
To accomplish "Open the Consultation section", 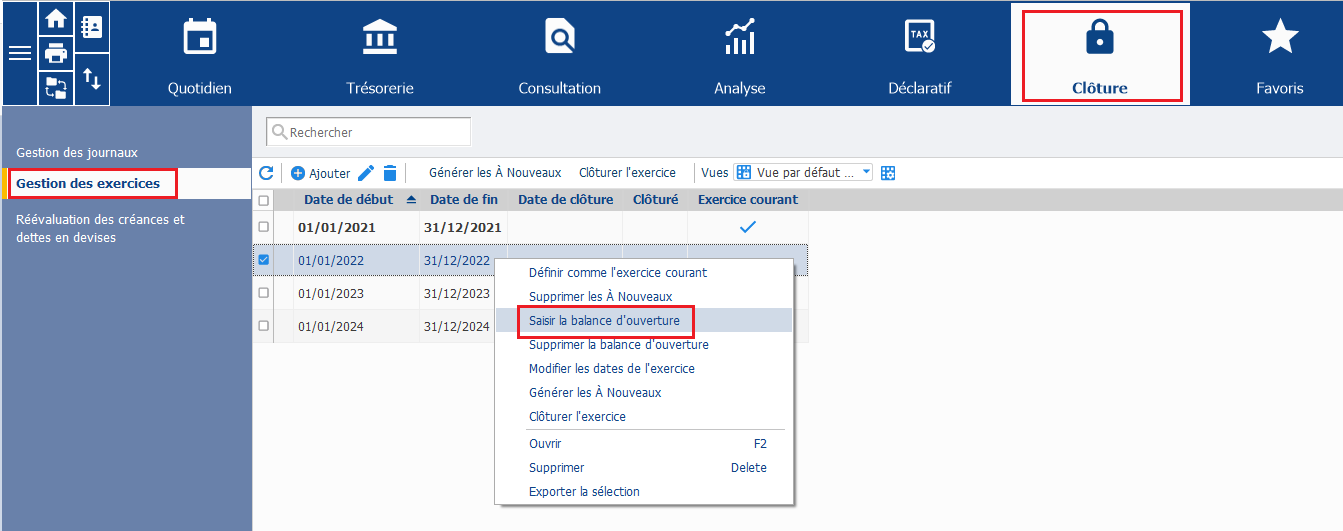I will 560,54.
